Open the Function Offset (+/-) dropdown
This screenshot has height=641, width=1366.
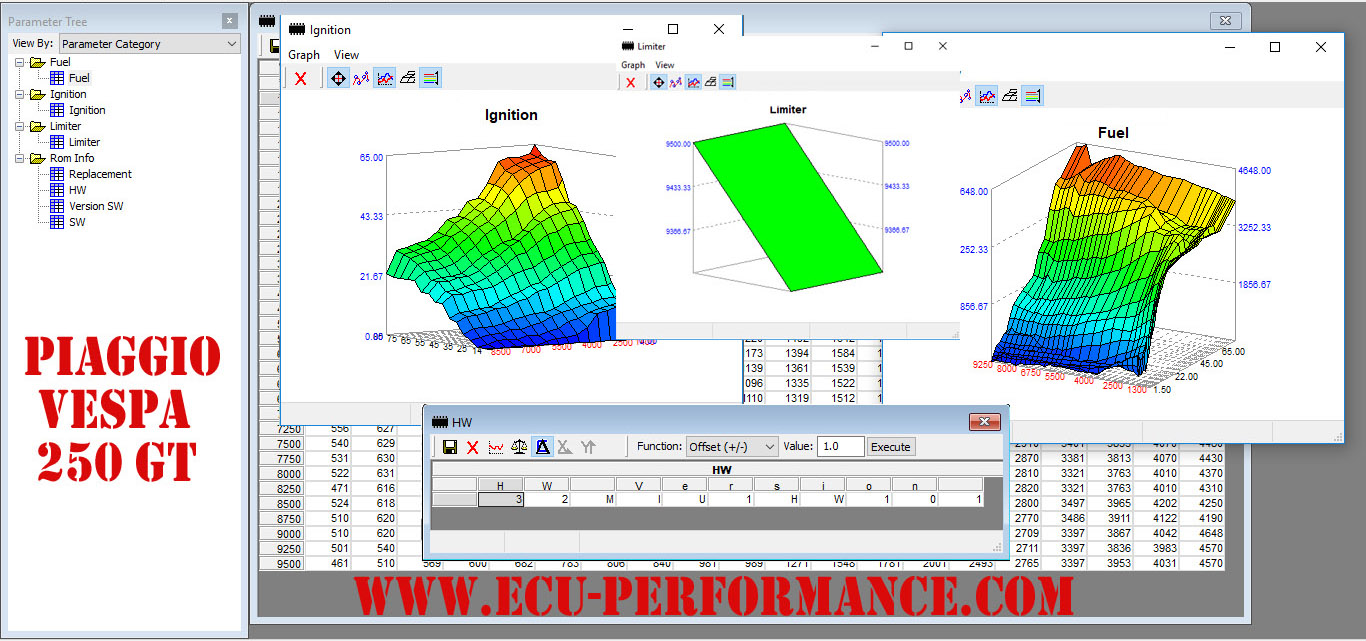732,447
